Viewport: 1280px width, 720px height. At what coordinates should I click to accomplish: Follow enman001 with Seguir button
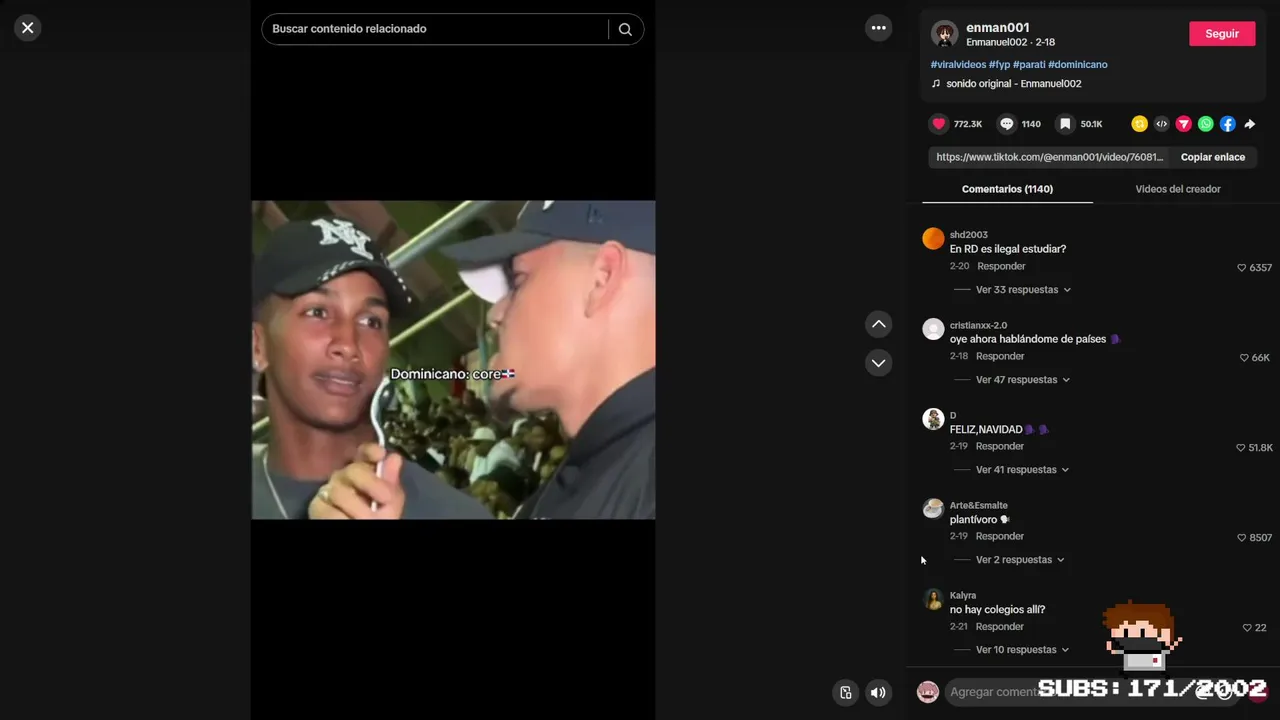(1222, 34)
